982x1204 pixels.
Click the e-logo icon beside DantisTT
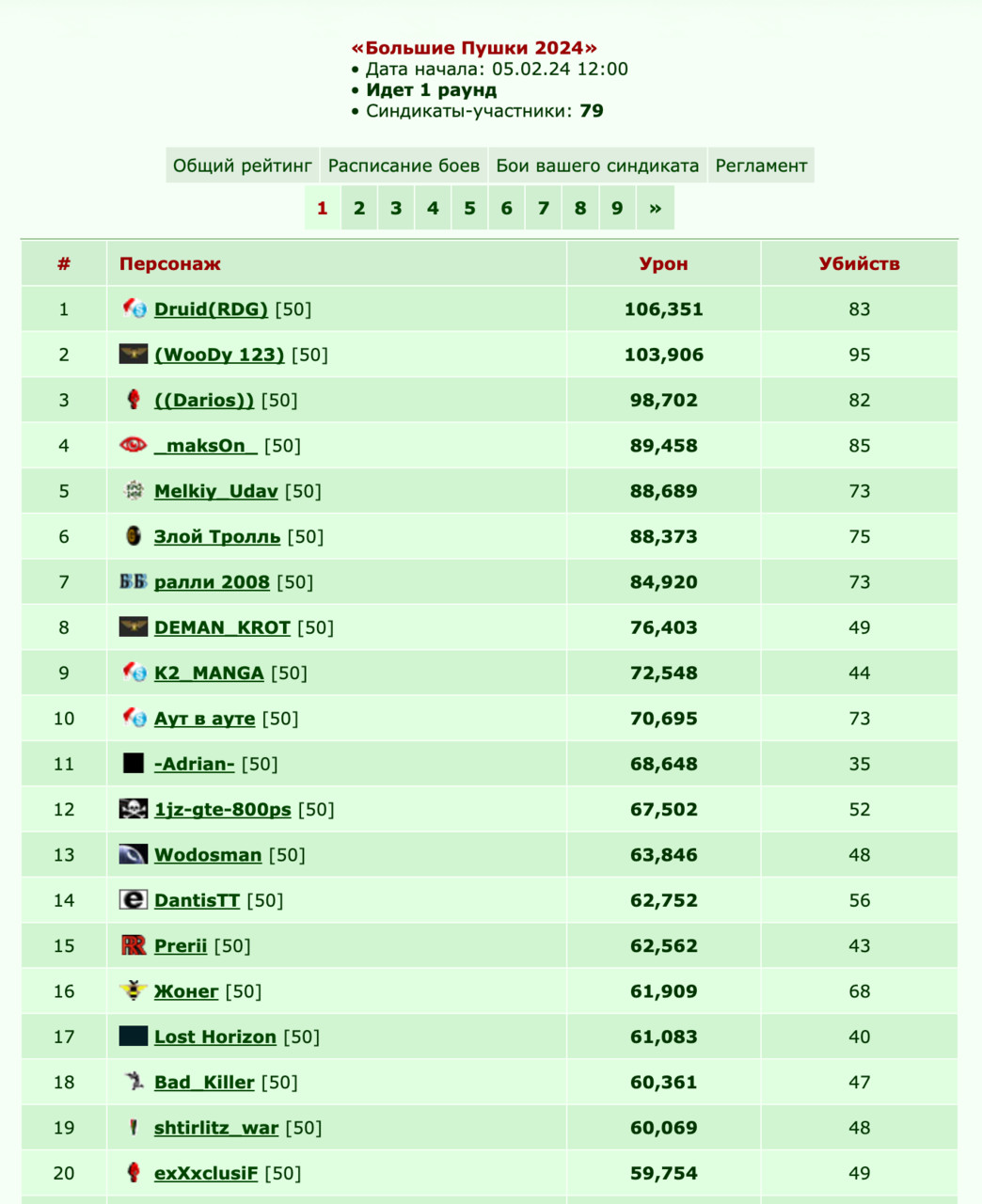(134, 899)
